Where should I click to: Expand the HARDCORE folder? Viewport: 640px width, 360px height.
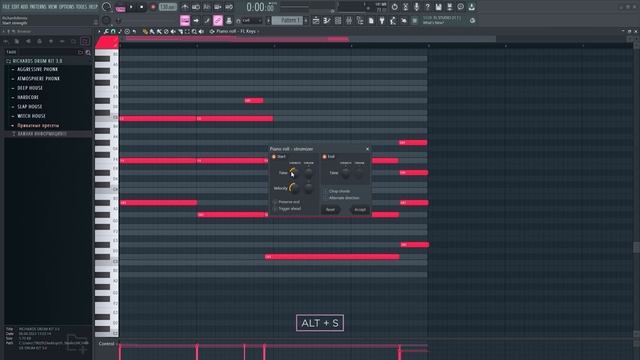coord(28,98)
